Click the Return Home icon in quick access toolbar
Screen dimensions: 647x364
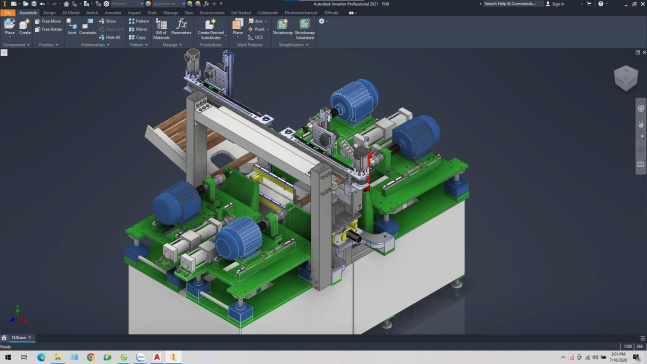pyautogui.click(x=66, y=4)
